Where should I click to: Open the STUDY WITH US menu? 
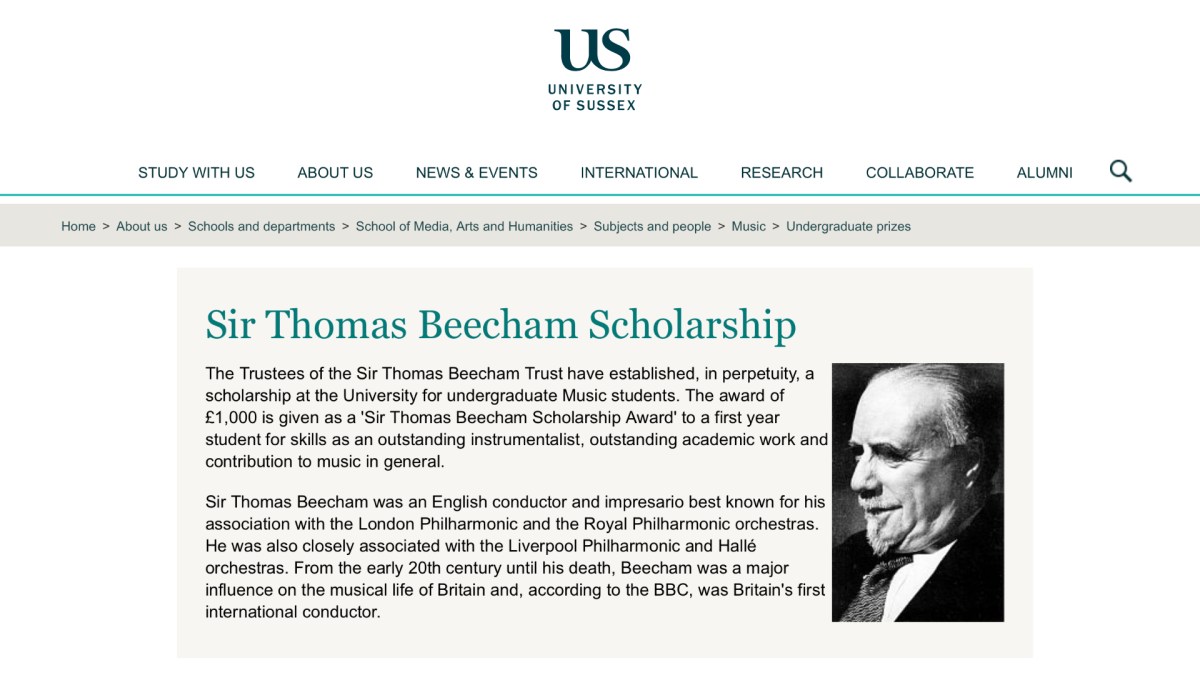[196, 172]
